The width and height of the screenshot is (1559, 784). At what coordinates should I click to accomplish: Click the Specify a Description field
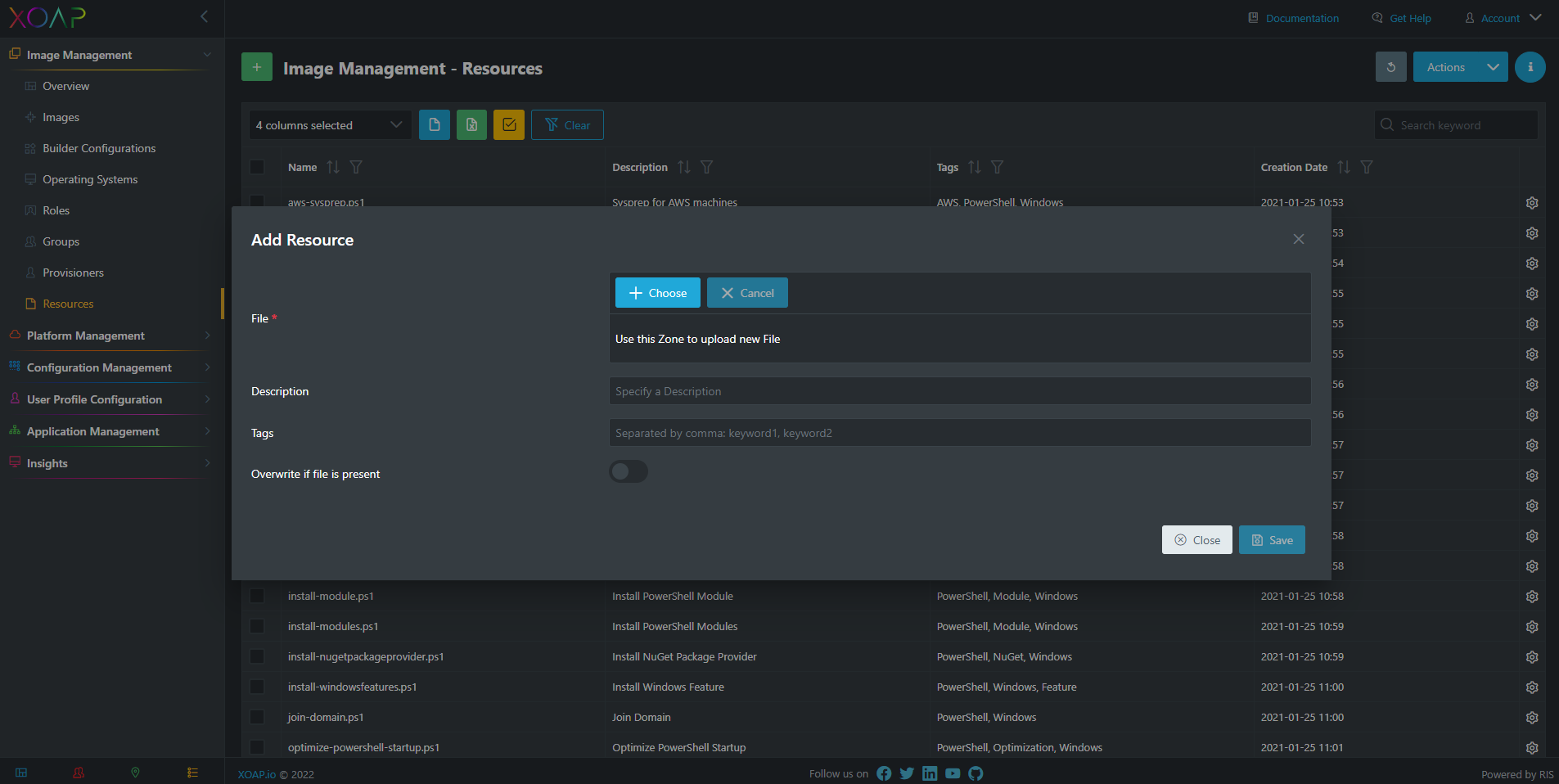tap(960, 391)
